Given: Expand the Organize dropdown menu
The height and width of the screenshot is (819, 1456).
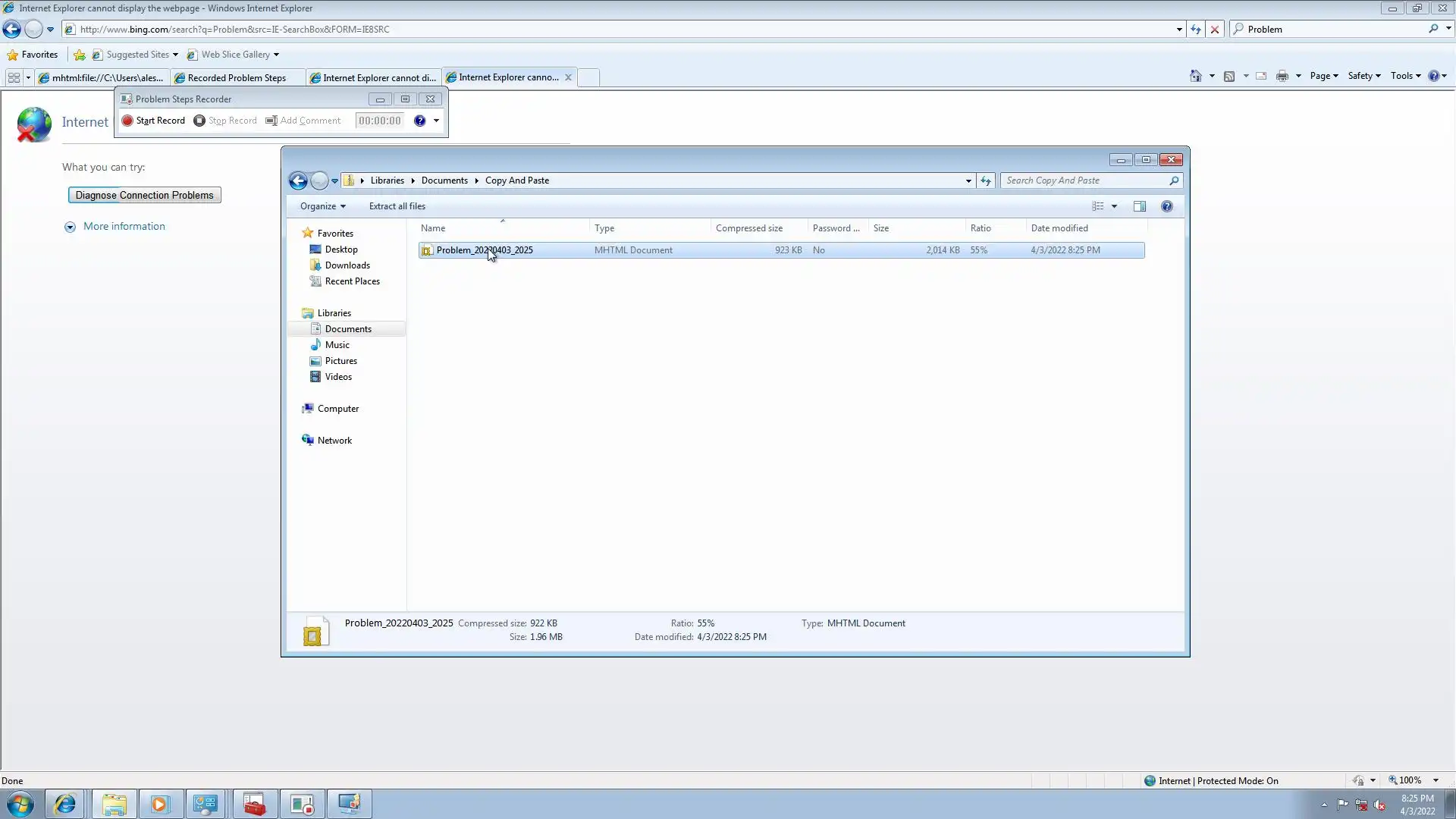Looking at the screenshot, I should (322, 206).
